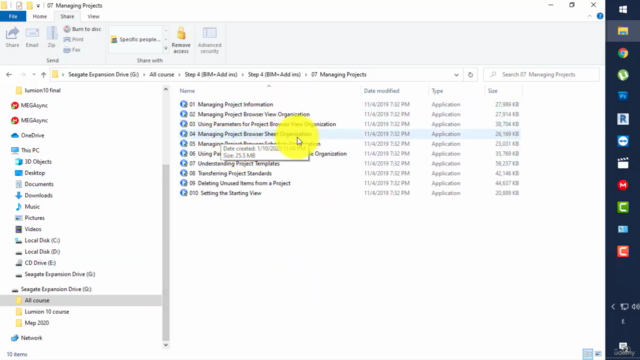This screenshot has height=360, width=640.
Task: Go back with the back arrow
Action: pyautogui.click(x=9, y=75)
